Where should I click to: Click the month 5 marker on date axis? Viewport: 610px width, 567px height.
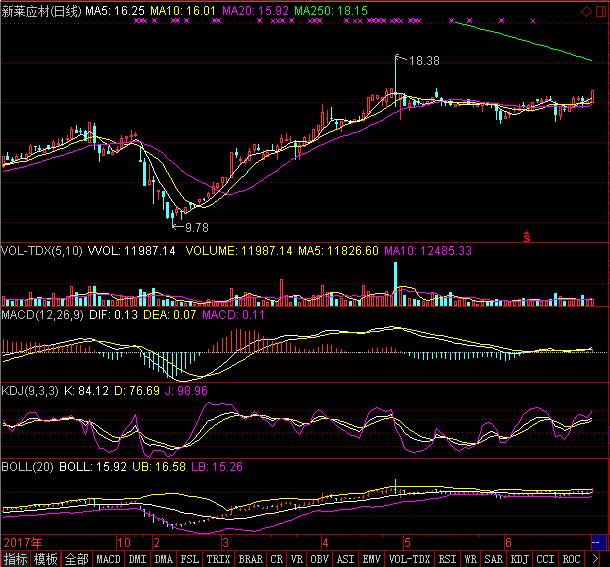(x=407, y=542)
